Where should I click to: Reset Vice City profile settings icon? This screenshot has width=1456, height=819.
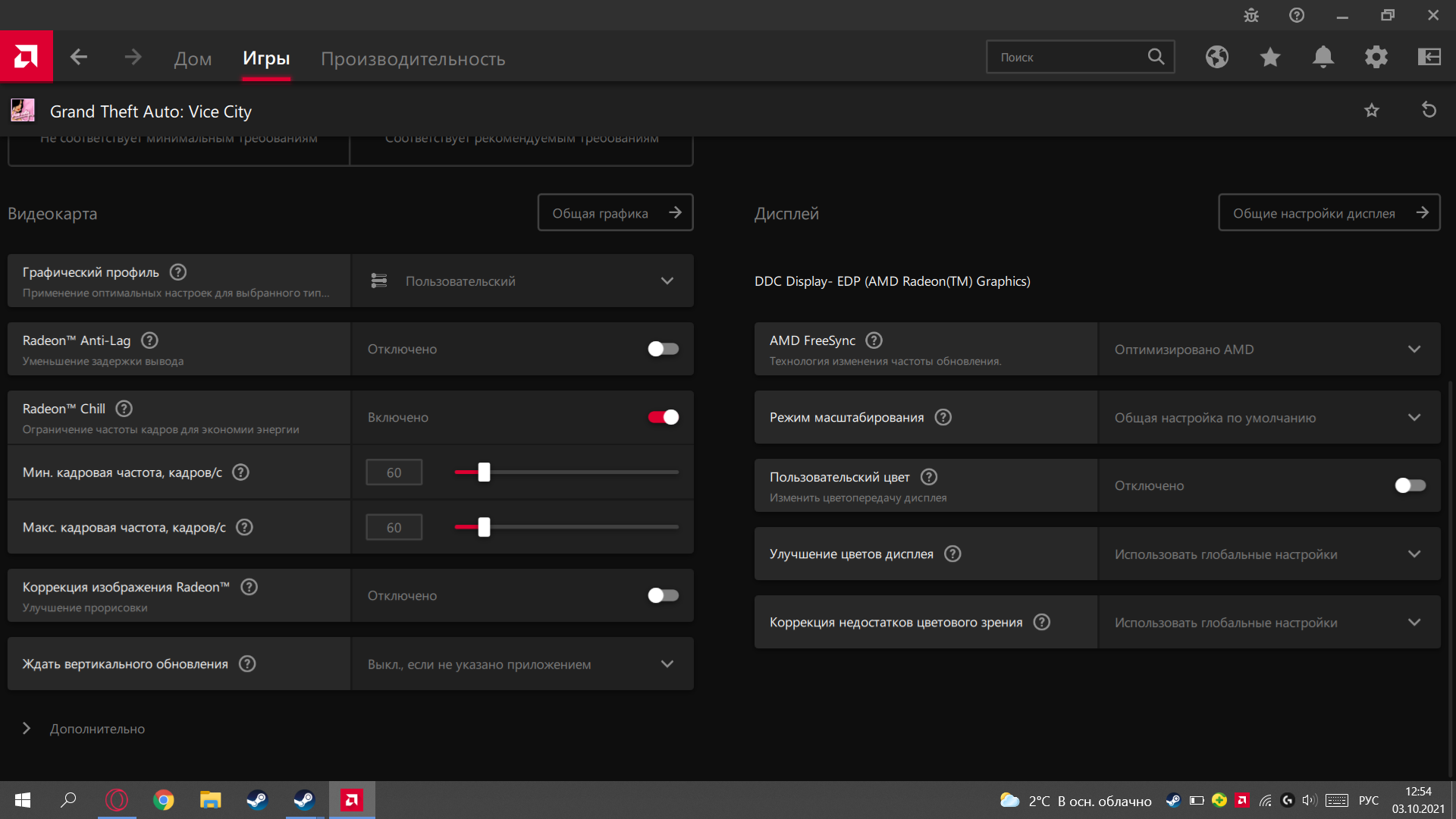[1429, 111]
